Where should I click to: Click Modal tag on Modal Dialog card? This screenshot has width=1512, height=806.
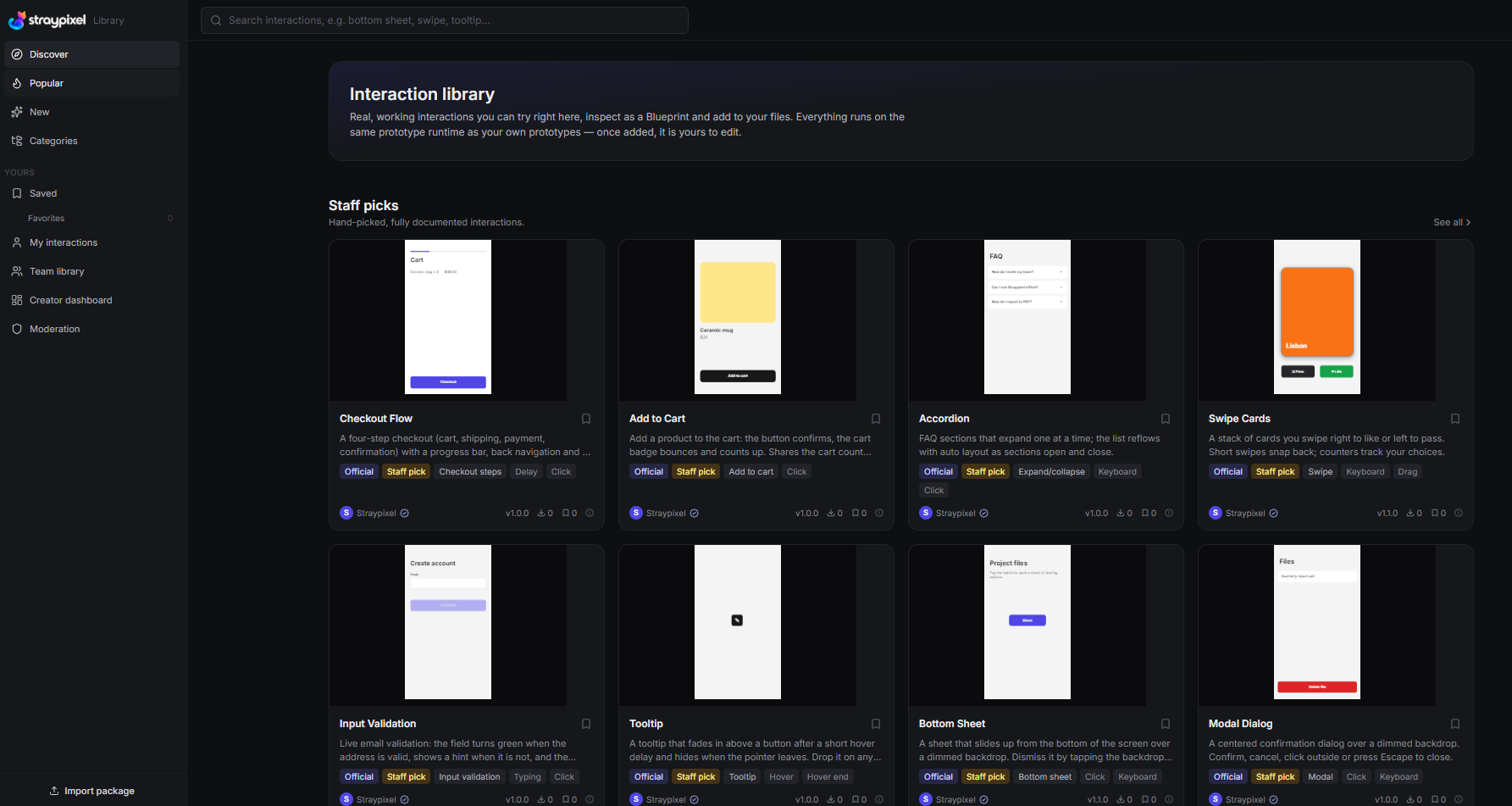tap(1321, 777)
